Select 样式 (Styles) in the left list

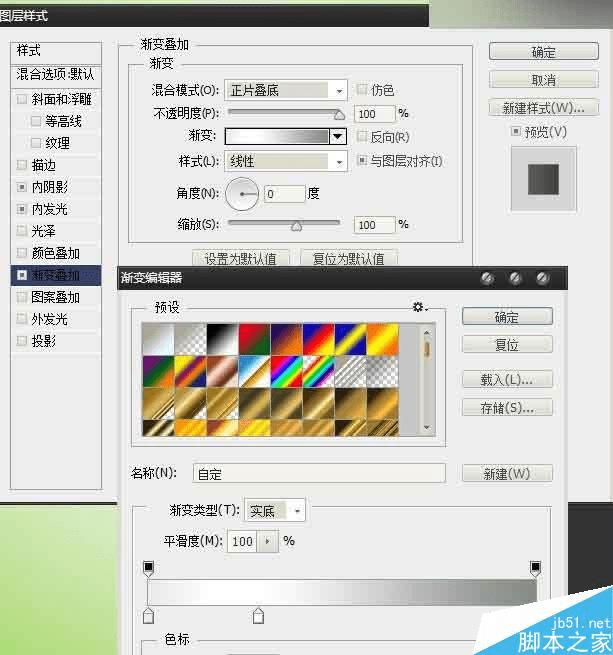tap(56, 51)
